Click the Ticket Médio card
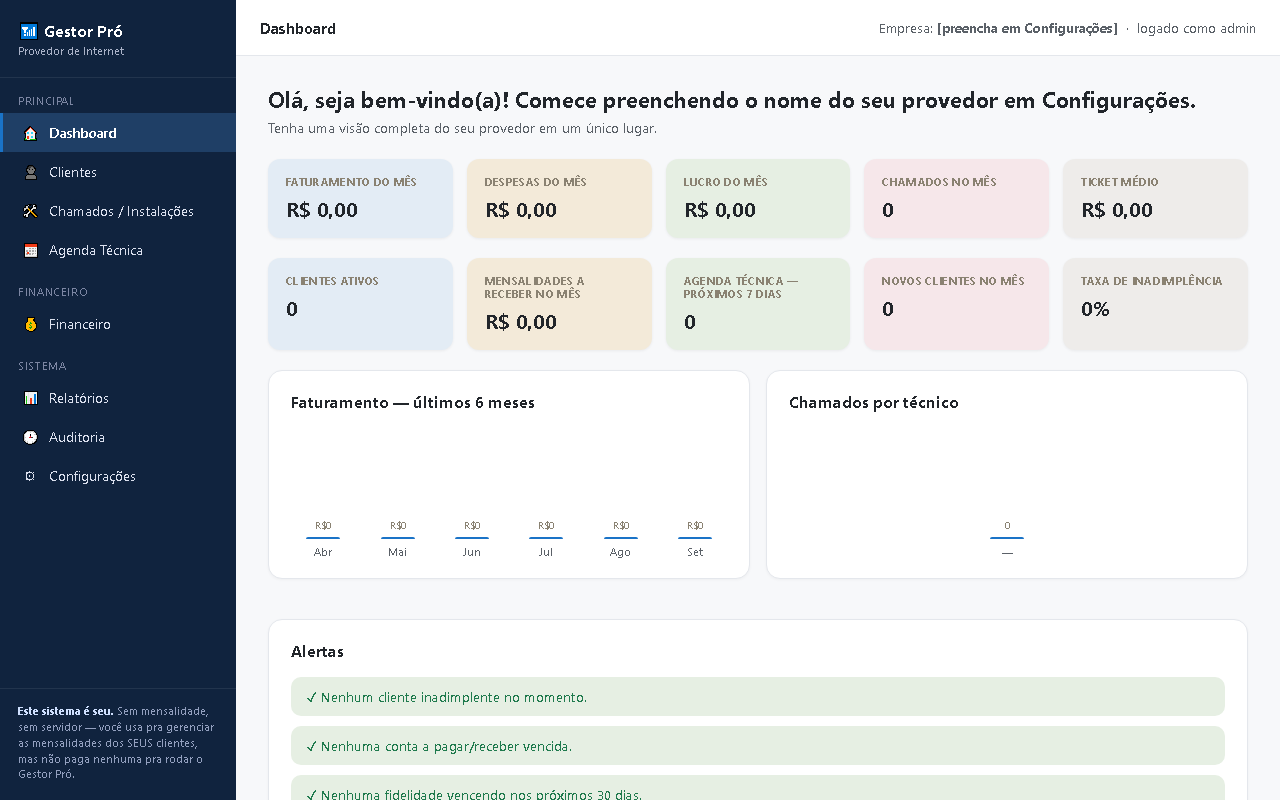The width and height of the screenshot is (1280, 800). coord(1155,198)
